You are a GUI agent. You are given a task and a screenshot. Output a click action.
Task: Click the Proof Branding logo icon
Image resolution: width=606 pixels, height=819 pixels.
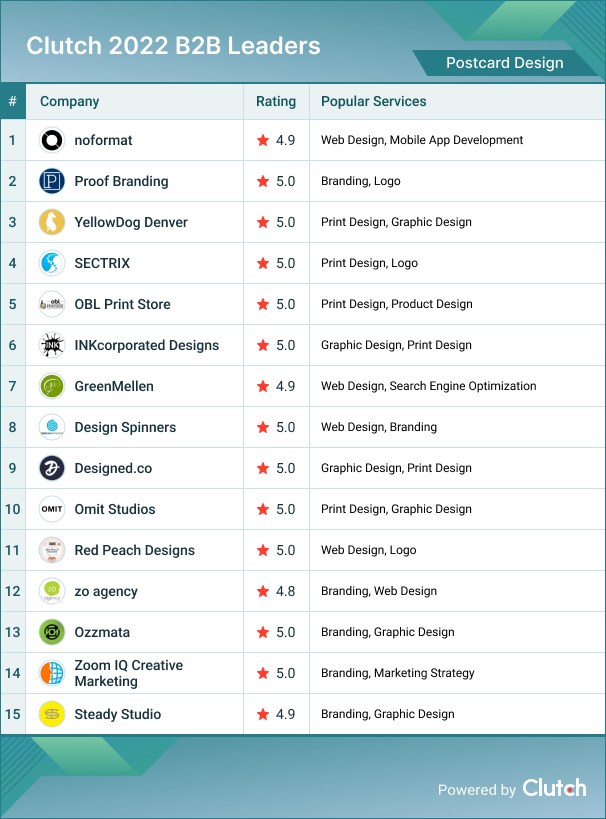pyautogui.click(x=52, y=181)
